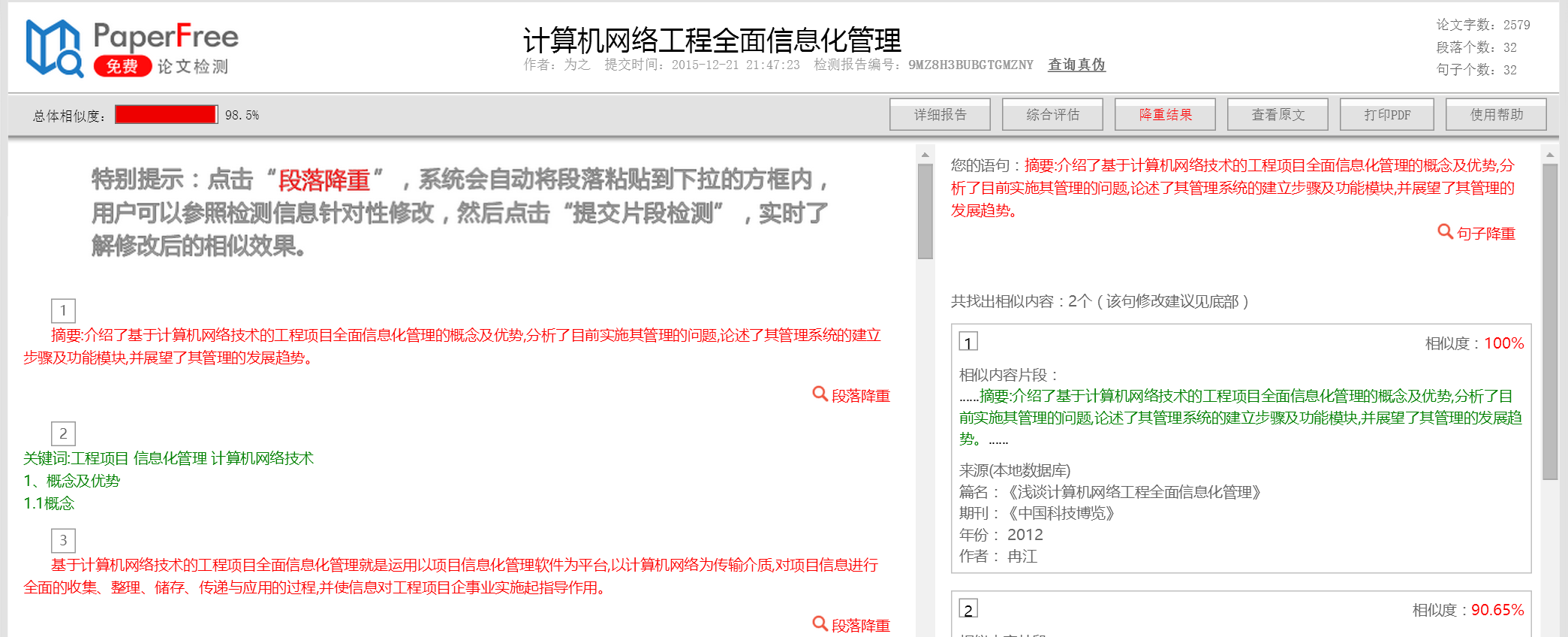Click the red 免费 badge
The image size is (1568, 637).
(x=122, y=66)
